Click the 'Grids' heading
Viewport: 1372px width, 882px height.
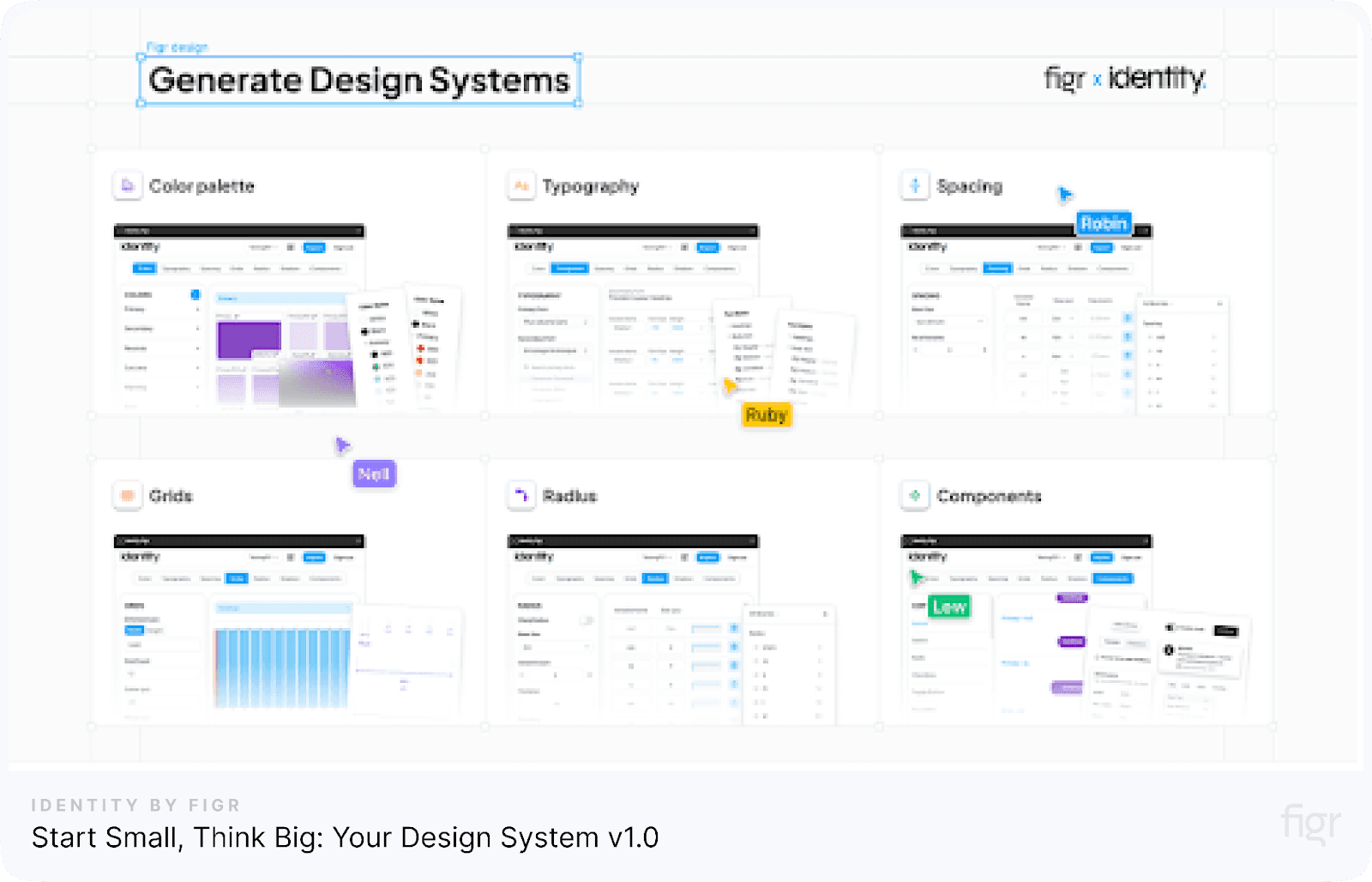[171, 496]
